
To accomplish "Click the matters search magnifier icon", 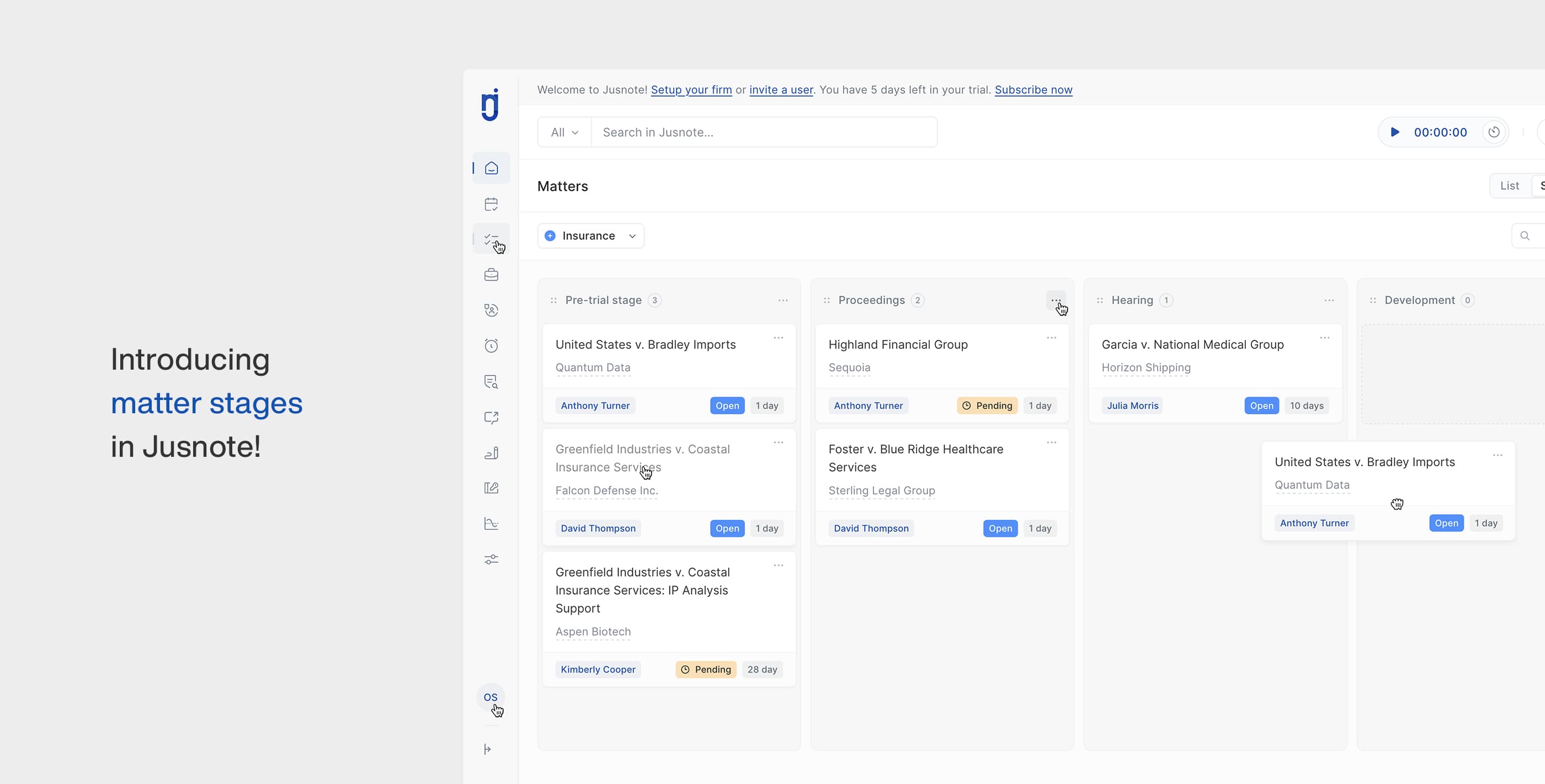I will tap(1525, 236).
